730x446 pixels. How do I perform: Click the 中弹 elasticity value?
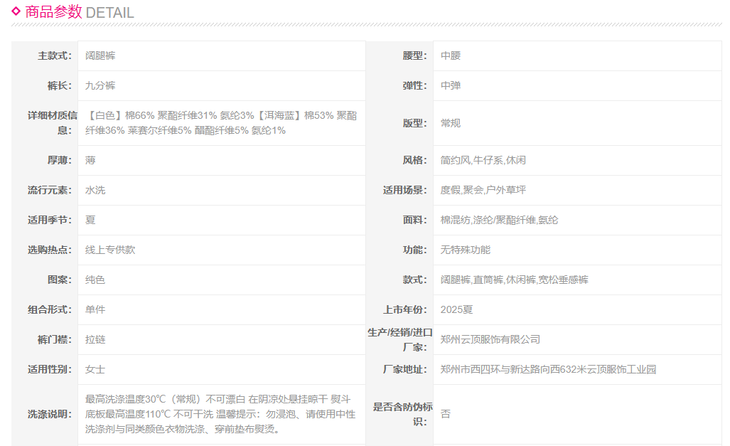(451, 86)
